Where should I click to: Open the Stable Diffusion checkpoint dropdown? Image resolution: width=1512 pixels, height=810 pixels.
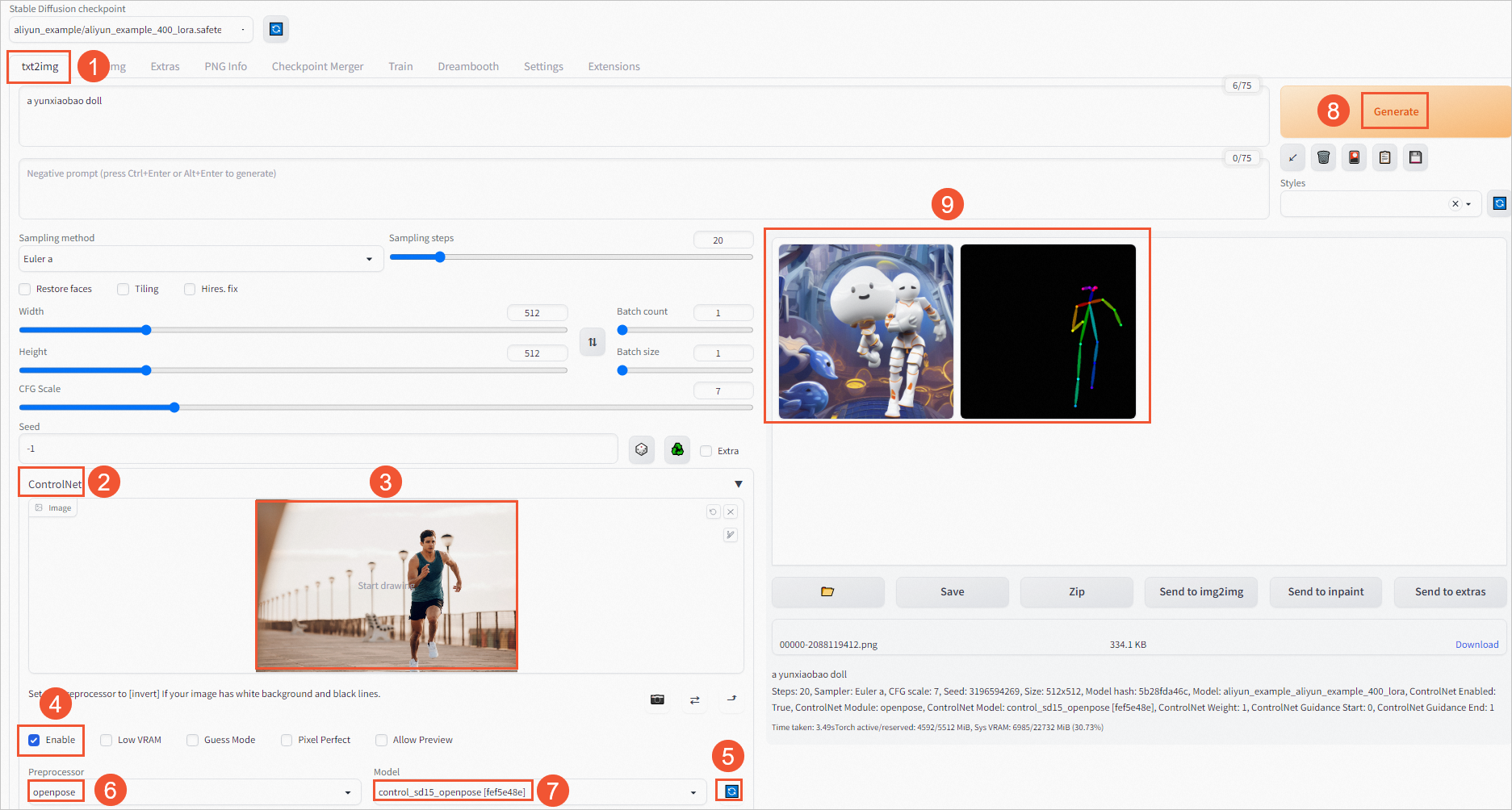(131, 30)
